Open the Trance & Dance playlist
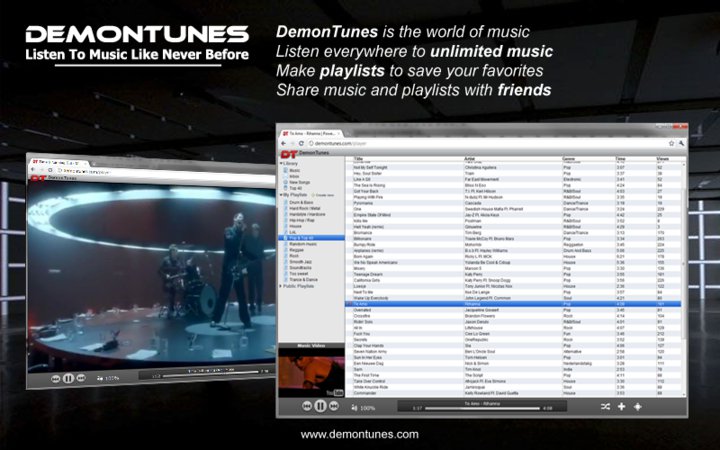 pos(303,280)
